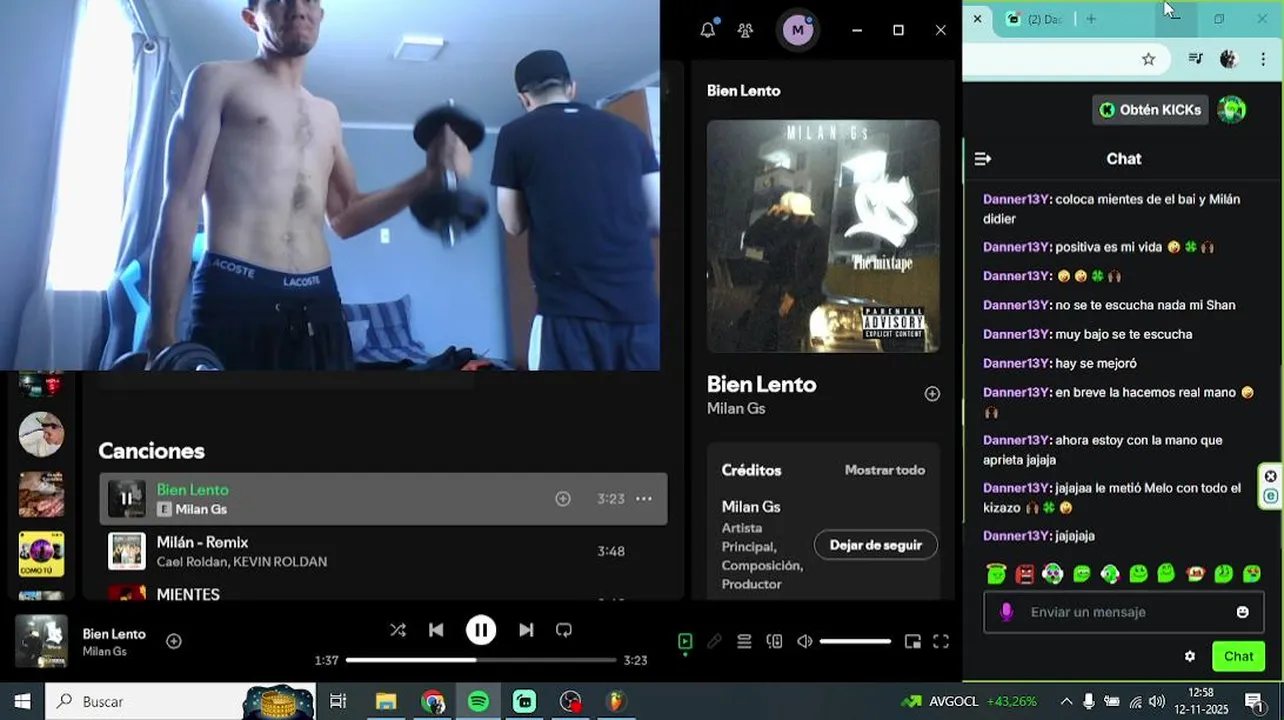Open the round artist avatar in the sidebar
The height and width of the screenshot is (720, 1284).
coord(41,434)
